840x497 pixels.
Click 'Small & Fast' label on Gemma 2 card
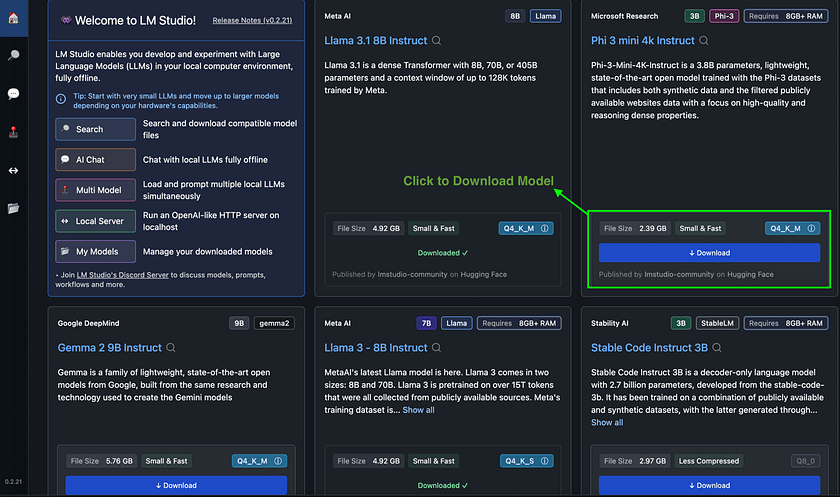(x=167, y=461)
